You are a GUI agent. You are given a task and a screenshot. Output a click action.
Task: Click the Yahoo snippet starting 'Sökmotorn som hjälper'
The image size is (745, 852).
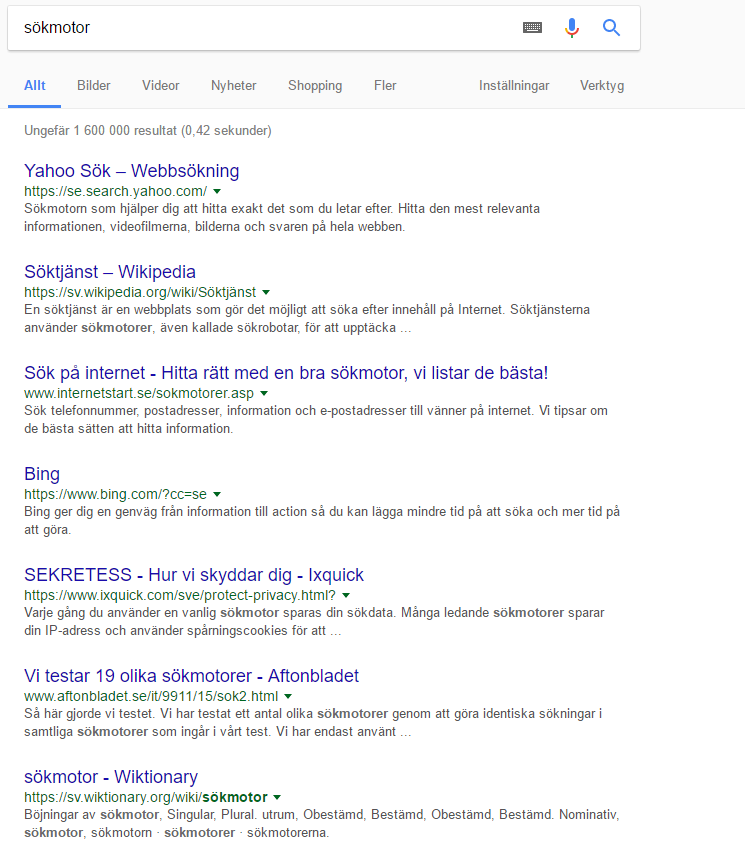click(x=282, y=217)
